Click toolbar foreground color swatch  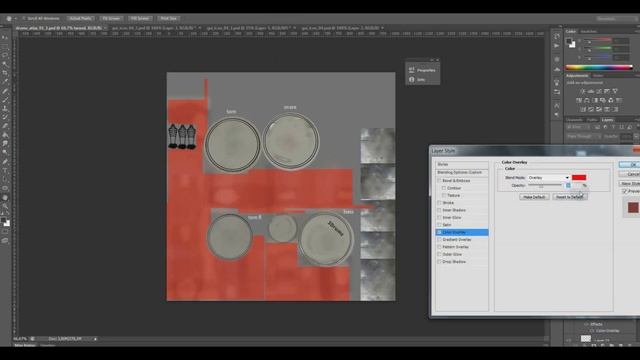[x=3, y=220]
